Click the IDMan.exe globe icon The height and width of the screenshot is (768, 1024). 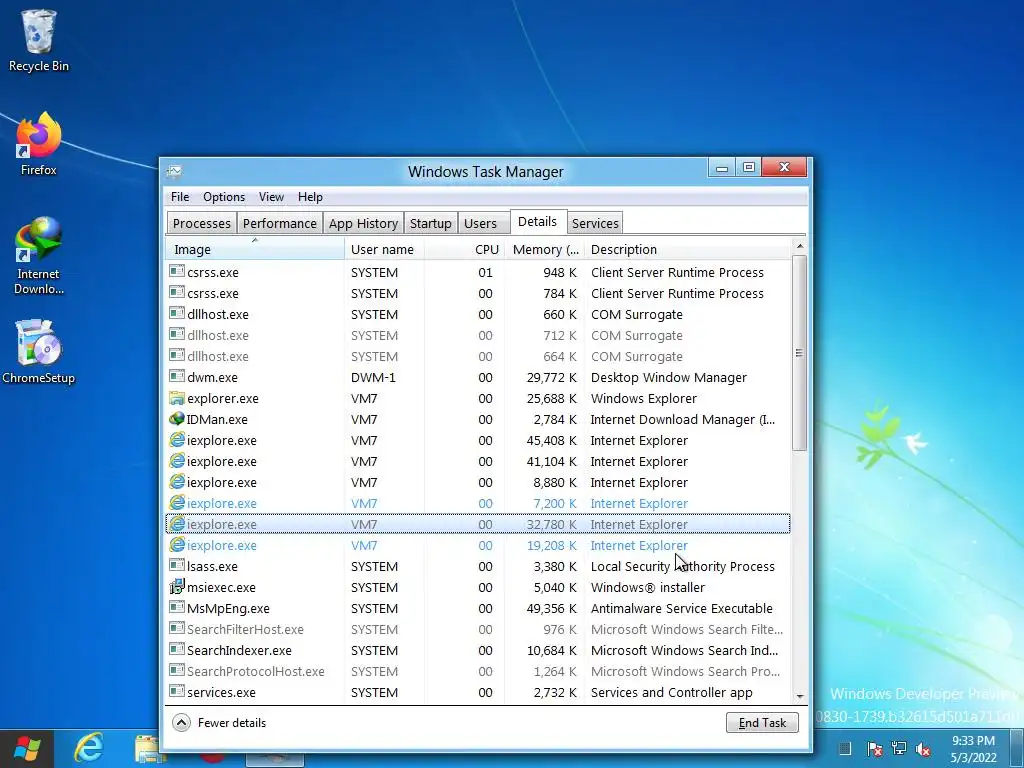(x=176, y=419)
